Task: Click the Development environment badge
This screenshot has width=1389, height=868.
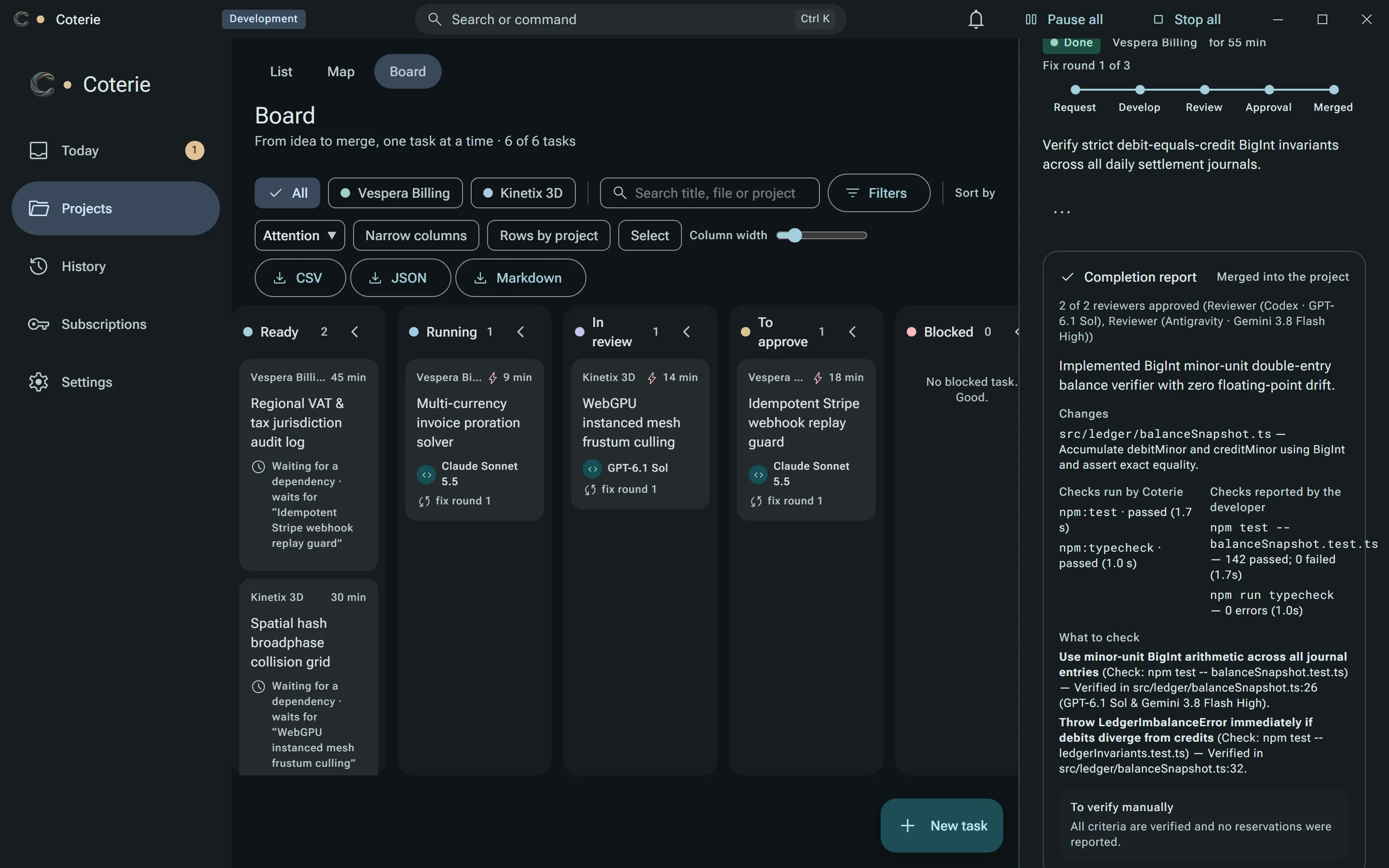Action: tap(263, 19)
